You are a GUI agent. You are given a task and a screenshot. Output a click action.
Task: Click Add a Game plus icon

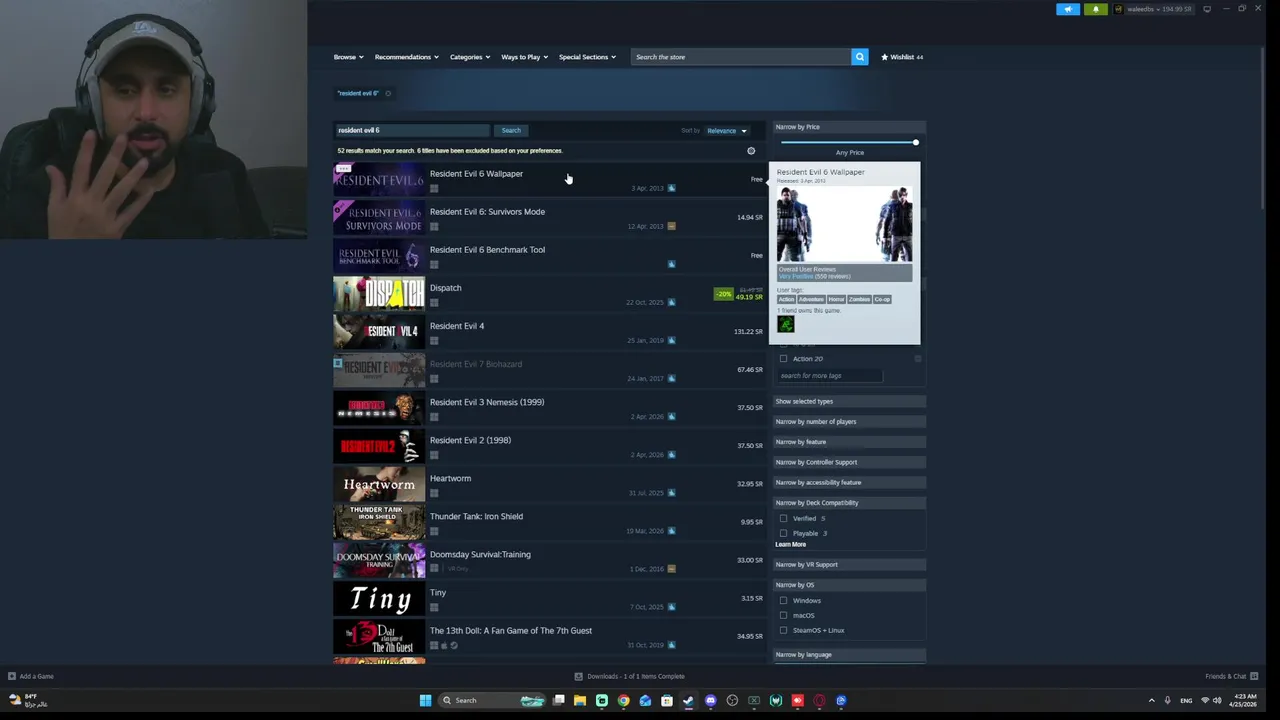[12, 676]
